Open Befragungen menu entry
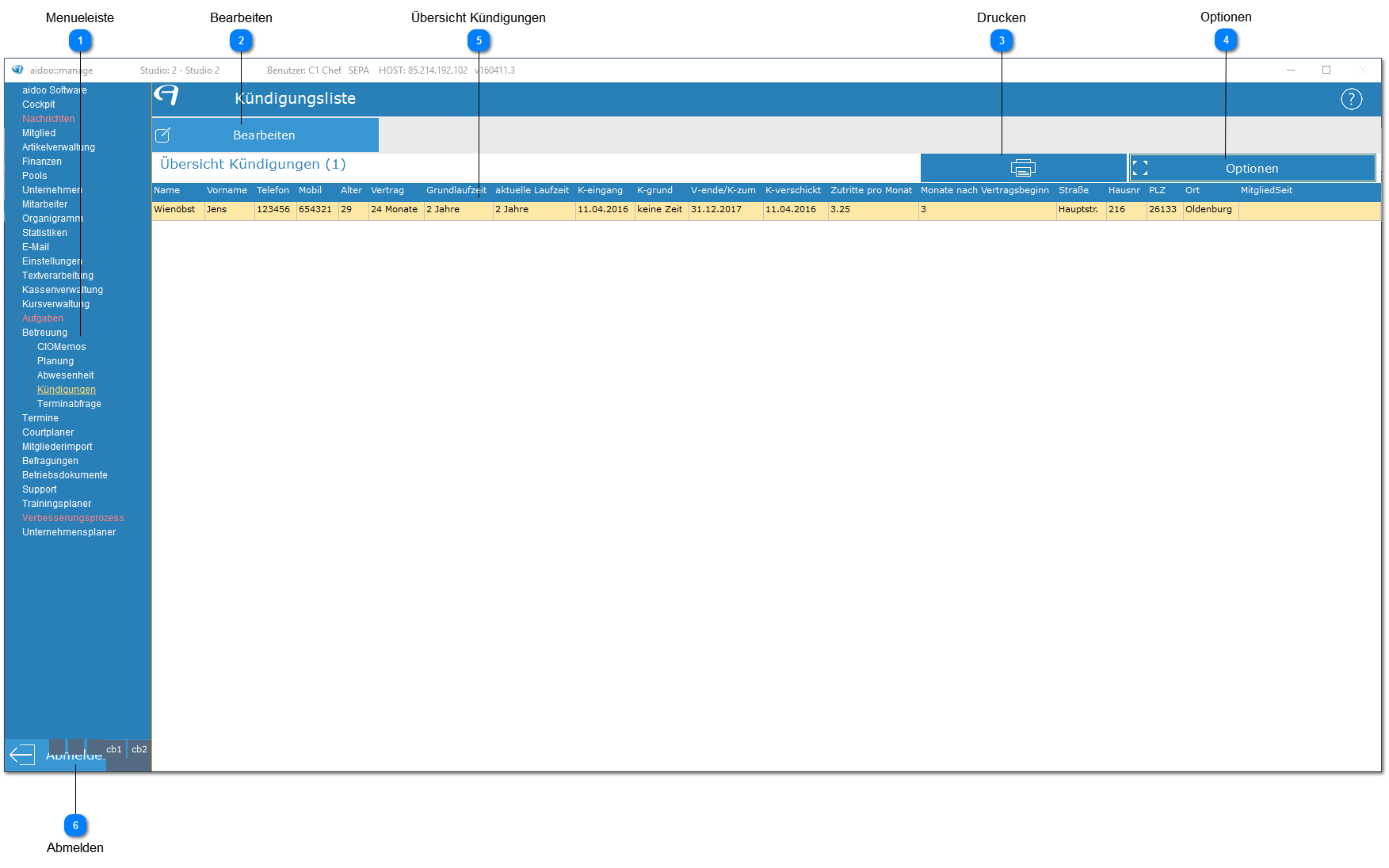Image resolution: width=1389 pixels, height=868 pixels. tap(51, 461)
